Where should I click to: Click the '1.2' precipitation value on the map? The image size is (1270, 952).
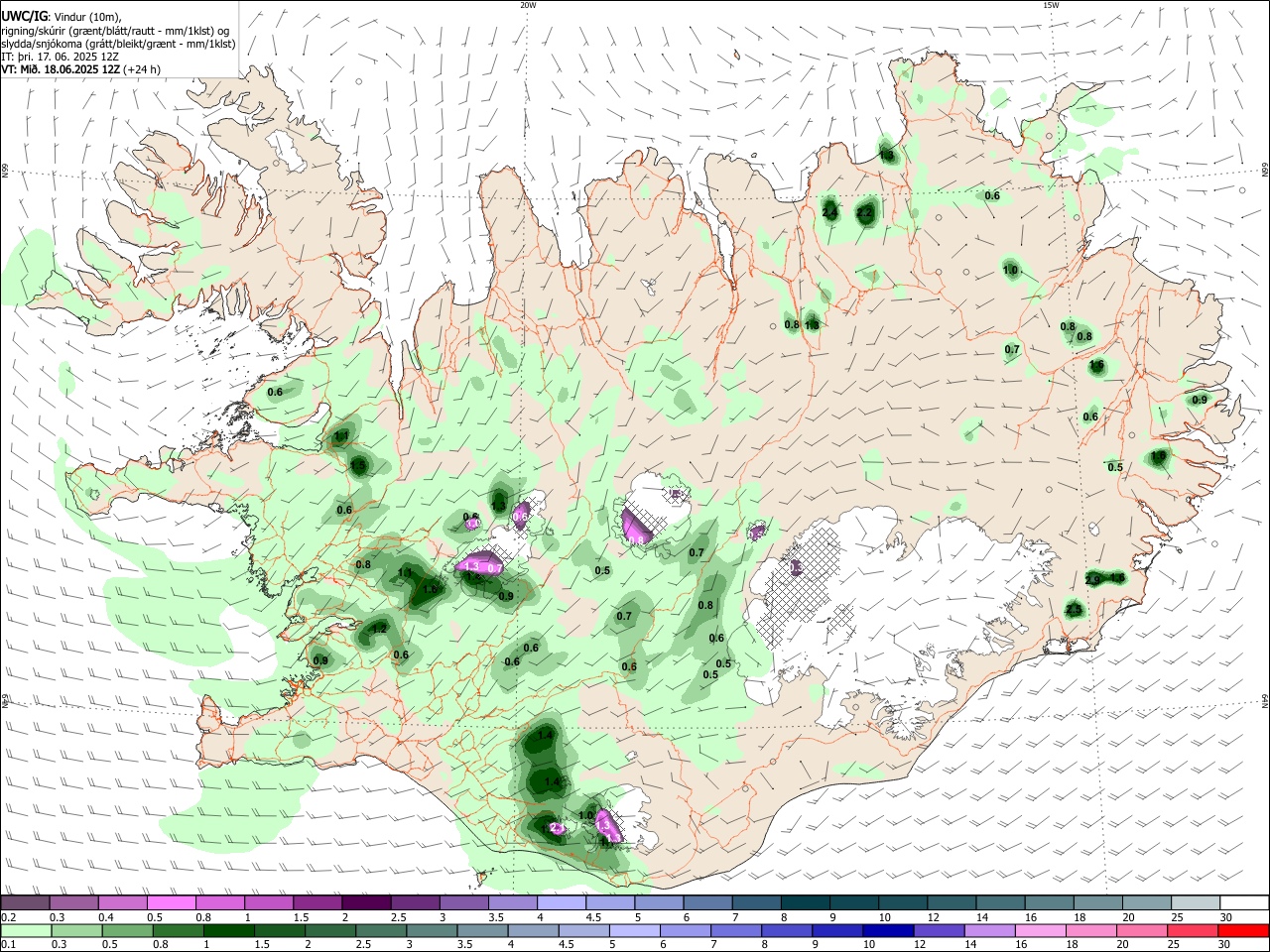pyautogui.click(x=378, y=629)
